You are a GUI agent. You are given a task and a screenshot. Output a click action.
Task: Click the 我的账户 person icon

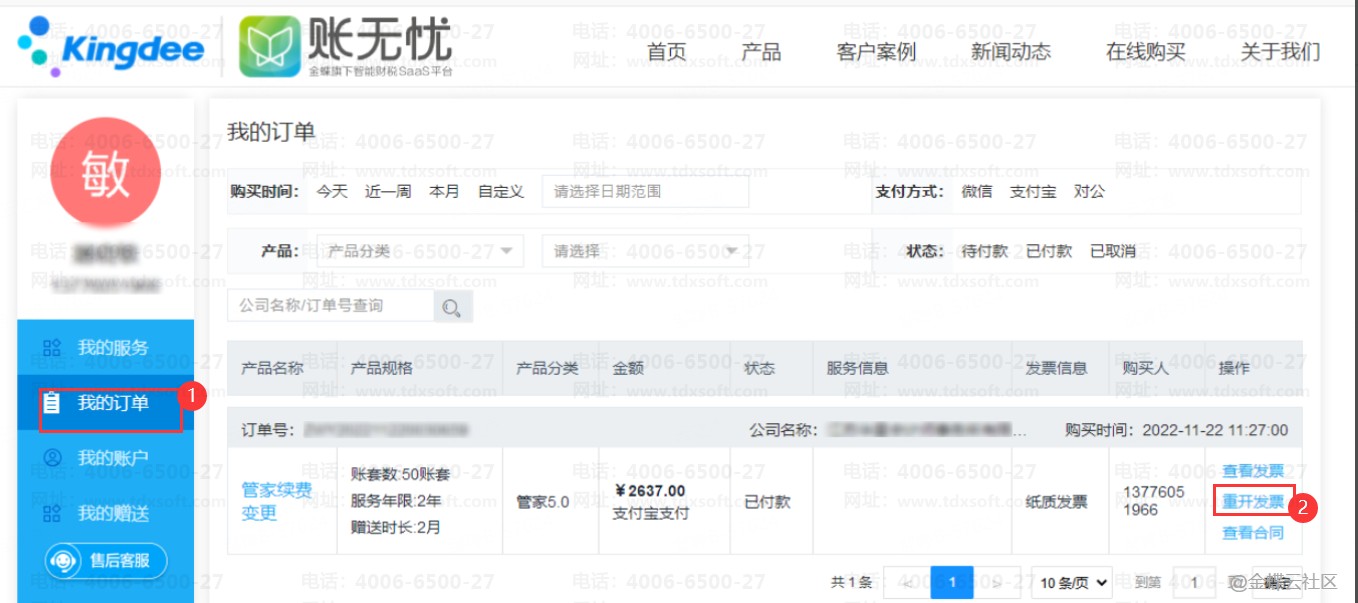[x=52, y=458]
